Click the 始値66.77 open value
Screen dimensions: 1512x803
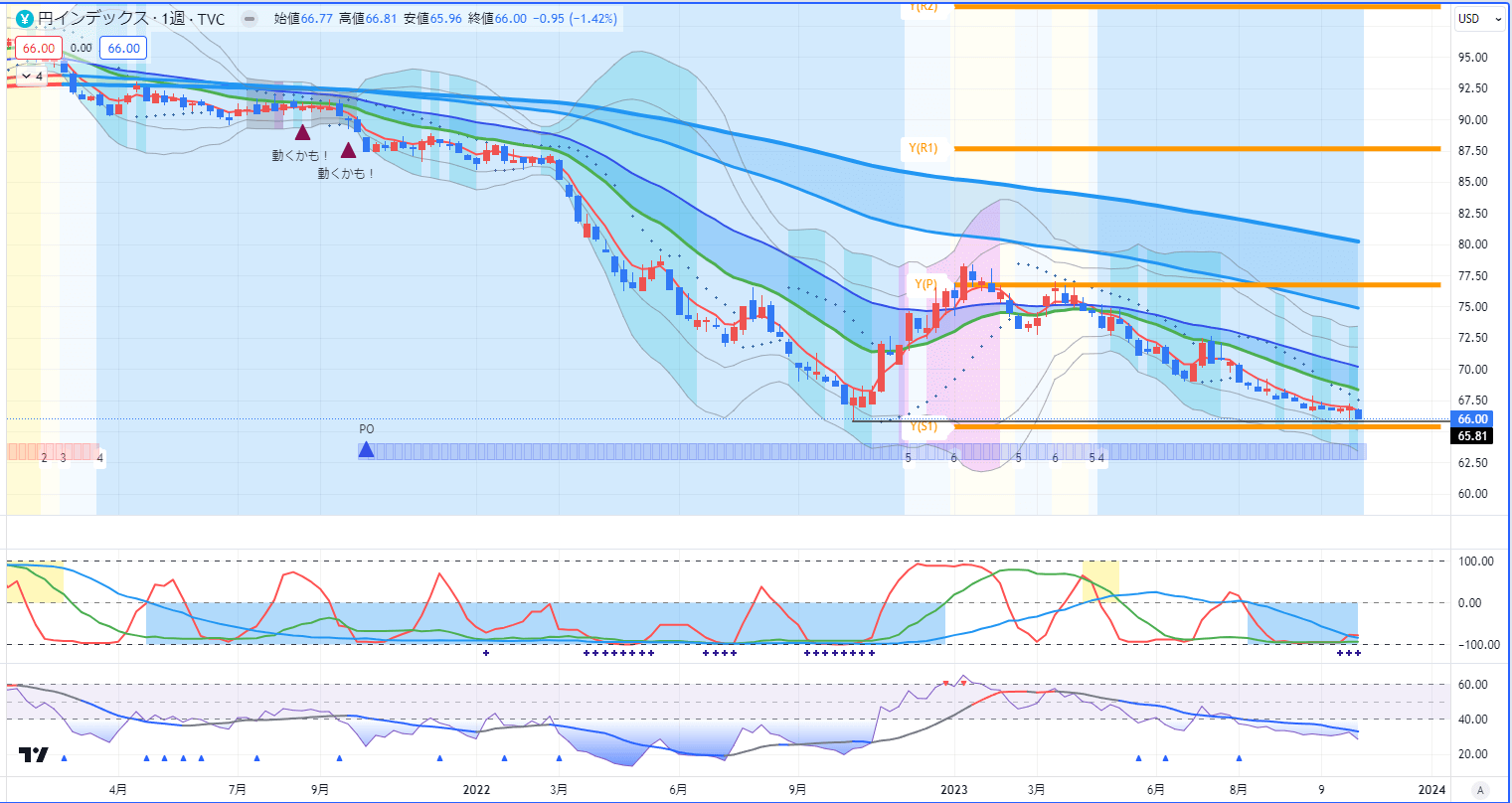[302, 19]
